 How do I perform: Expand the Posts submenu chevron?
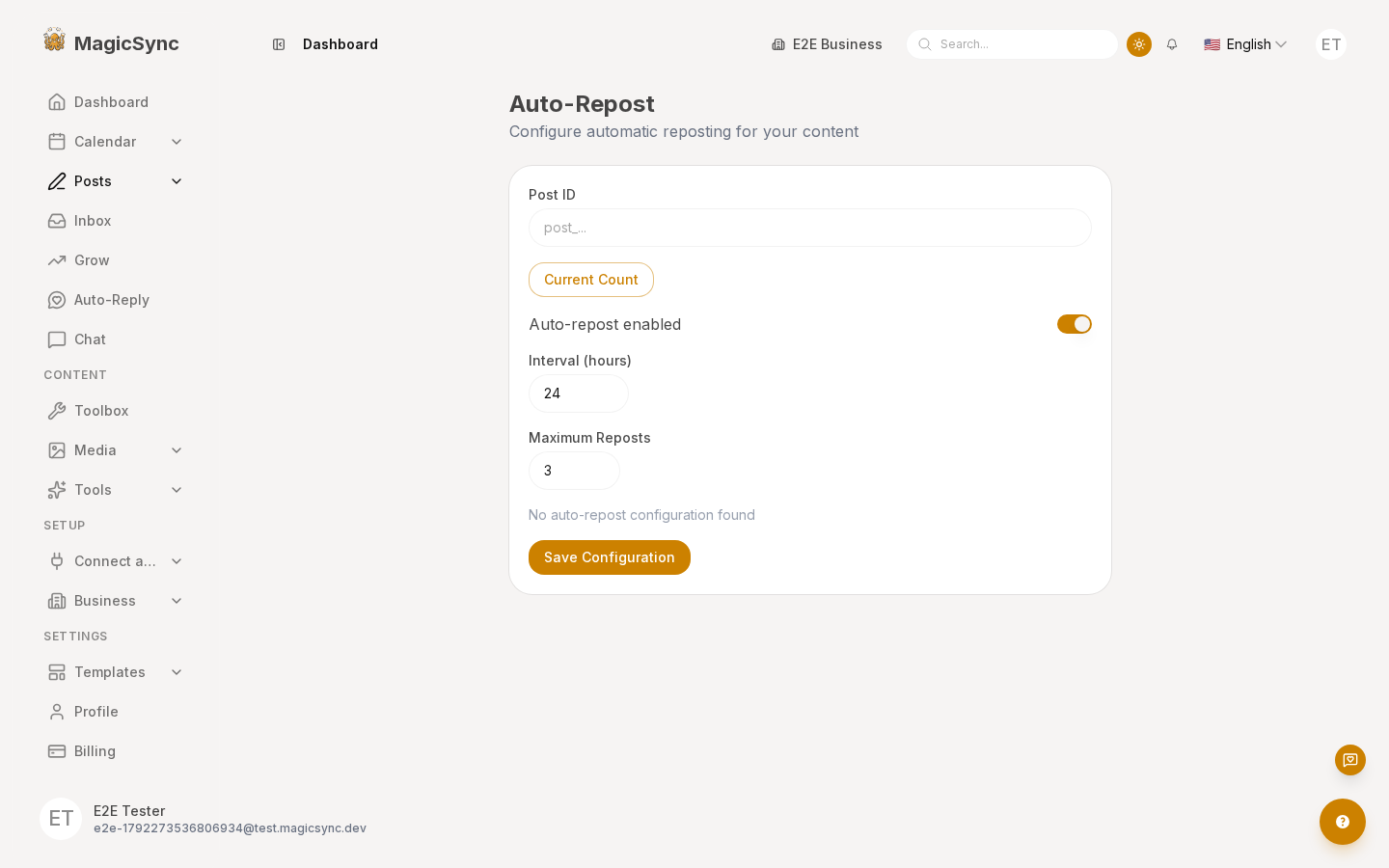177,181
